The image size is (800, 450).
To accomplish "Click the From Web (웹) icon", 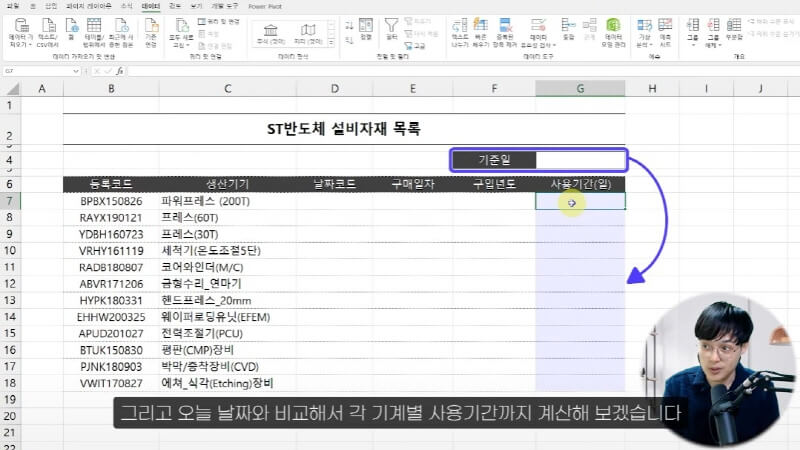I will pyautogui.click(x=71, y=26).
